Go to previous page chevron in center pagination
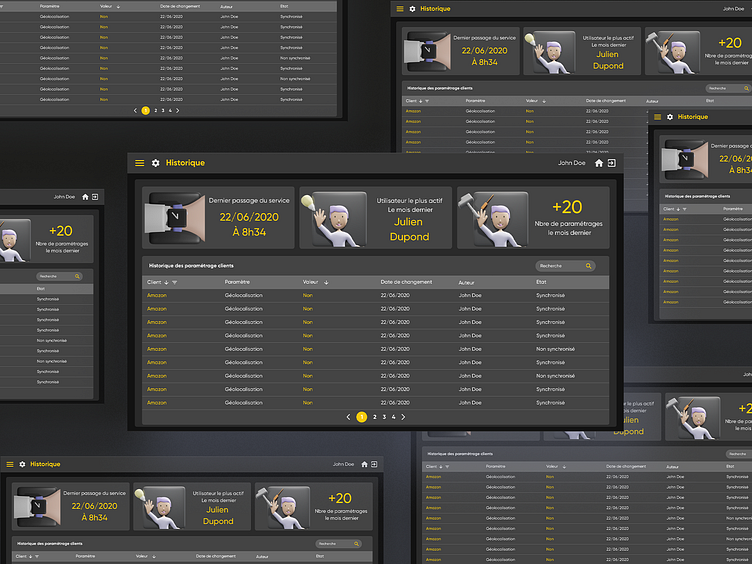This screenshot has width=752, height=564. pyautogui.click(x=349, y=417)
